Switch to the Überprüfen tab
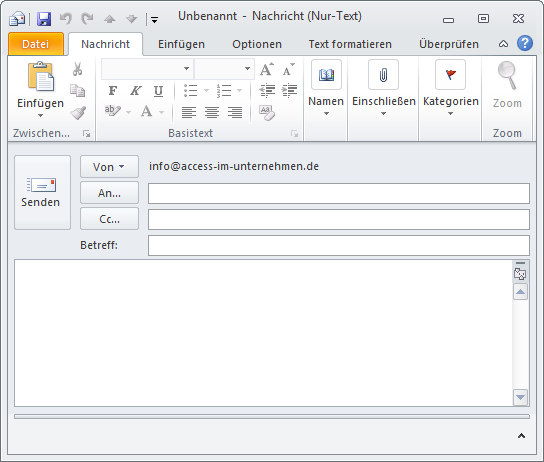 [449, 44]
